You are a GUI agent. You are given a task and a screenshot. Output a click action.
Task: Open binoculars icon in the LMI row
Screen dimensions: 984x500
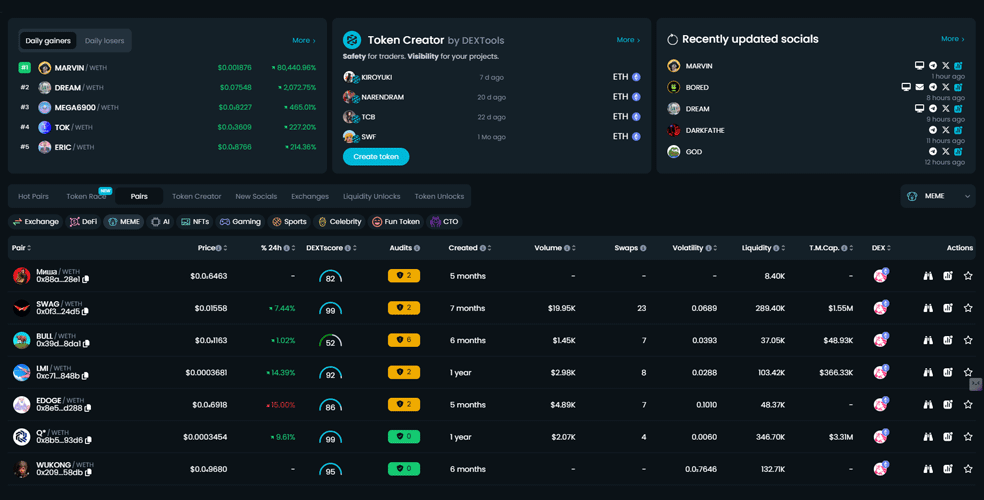point(928,372)
